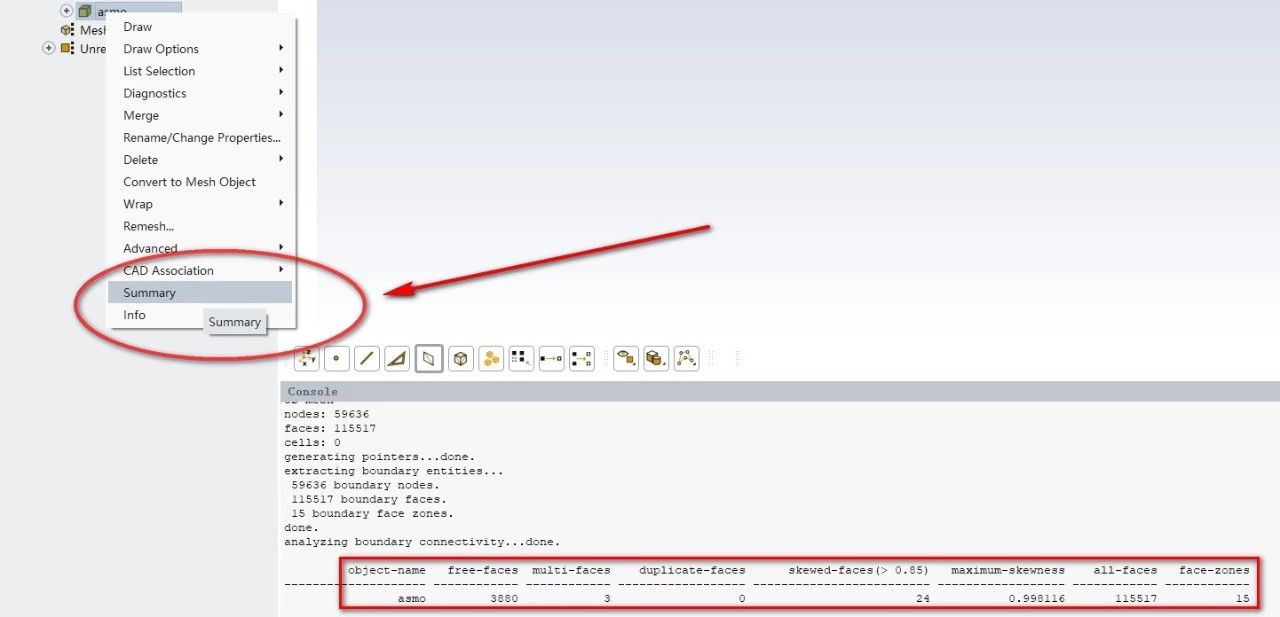Click the 'cells: 0' console line
Image resolution: width=1280 pixels, height=617 pixels.
click(312, 442)
